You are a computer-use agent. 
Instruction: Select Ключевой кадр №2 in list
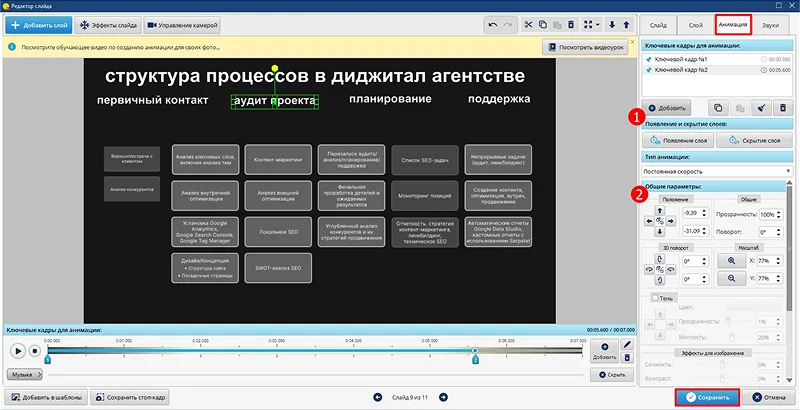[717, 69]
